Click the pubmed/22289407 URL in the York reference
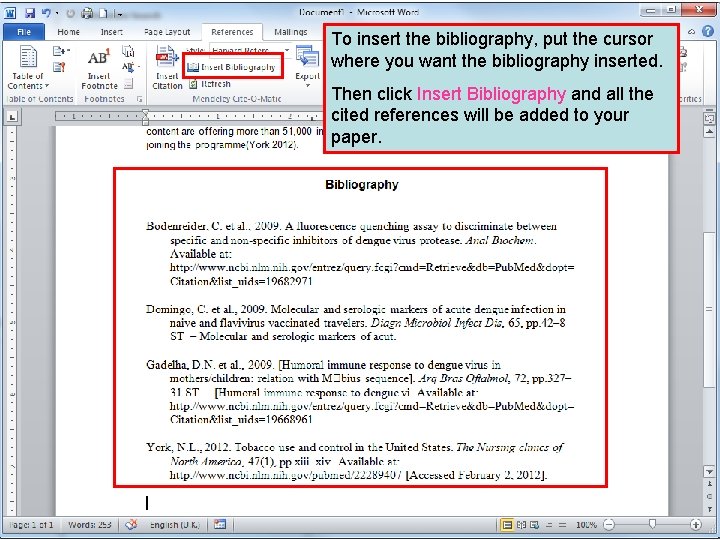The height and width of the screenshot is (540, 720). click(285, 475)
